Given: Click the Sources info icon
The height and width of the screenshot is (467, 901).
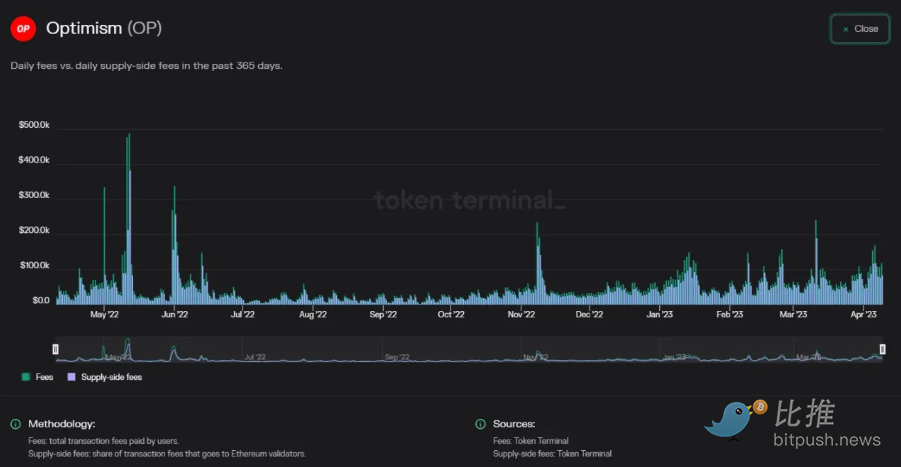Looking at the screenshot, I should tap(480, 424).
